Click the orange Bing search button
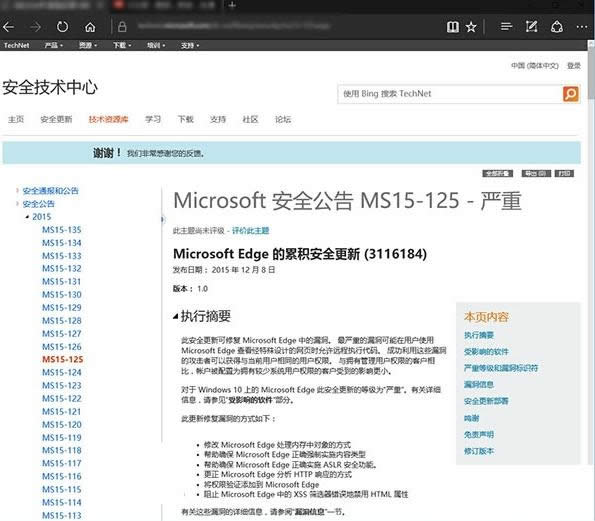Image resolution: width=595 pixels, height=521 pixels. coord(571,94)
